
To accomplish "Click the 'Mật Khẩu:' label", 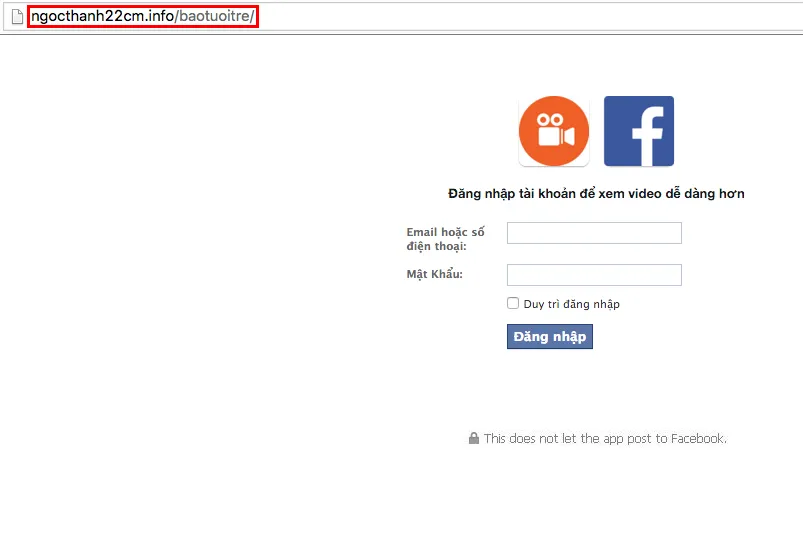I will tap(434, 274).
